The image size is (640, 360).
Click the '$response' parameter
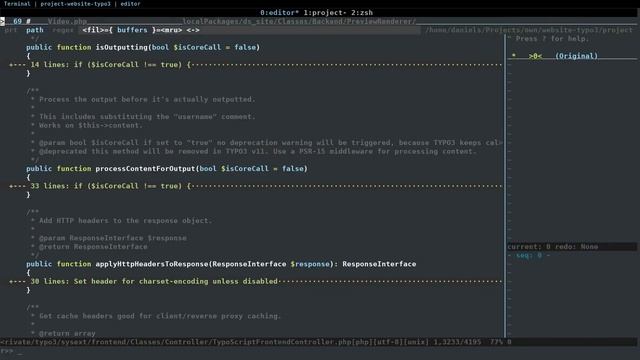coord(310,264)
